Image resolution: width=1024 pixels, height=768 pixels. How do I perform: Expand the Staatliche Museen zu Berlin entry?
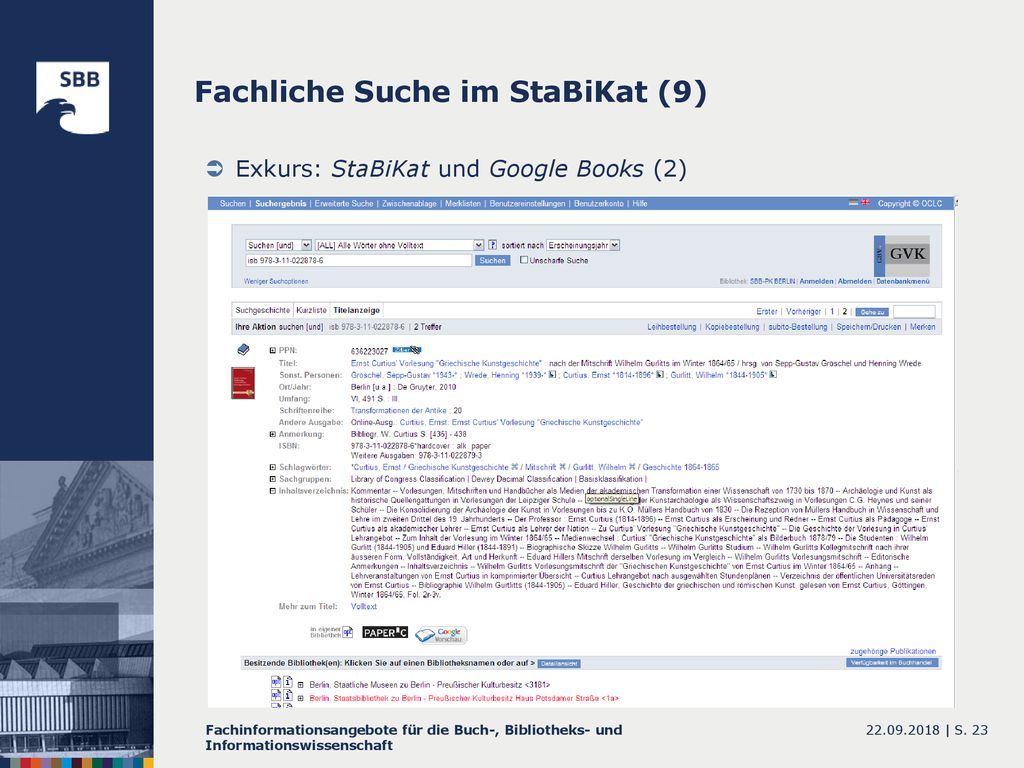(300, 685)
